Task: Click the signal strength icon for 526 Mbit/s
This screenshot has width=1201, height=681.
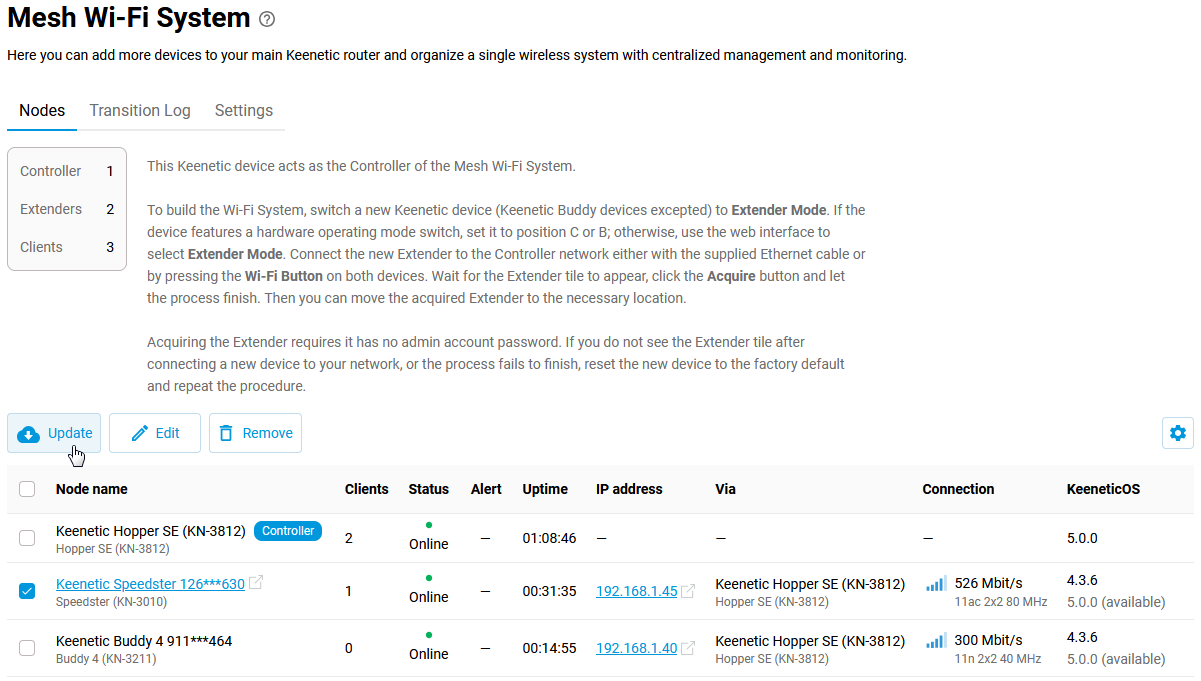Action: pyautogui.click(x=935, y=583)
